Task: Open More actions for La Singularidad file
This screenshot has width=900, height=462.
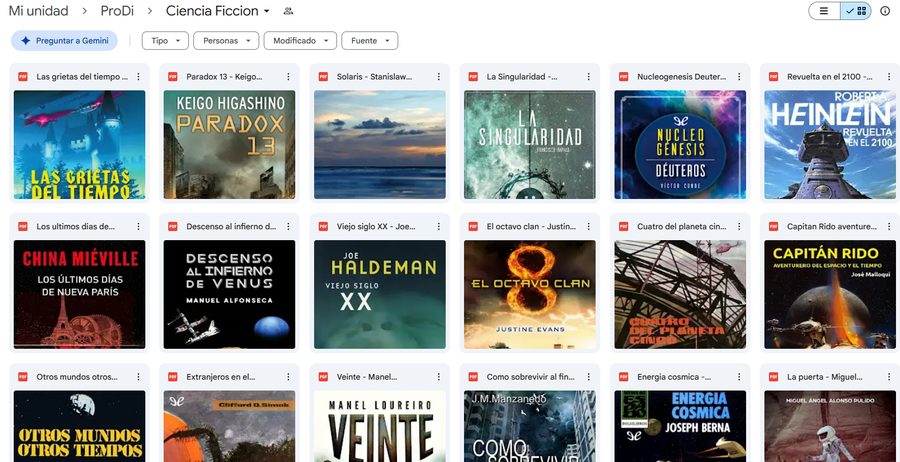Action: [x=588, y=77]
